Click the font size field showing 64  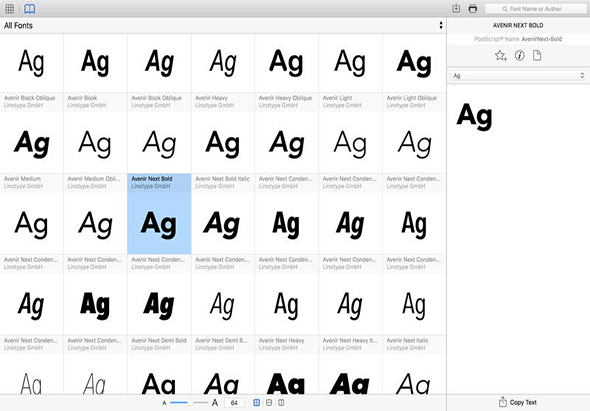tap(234, 403)
